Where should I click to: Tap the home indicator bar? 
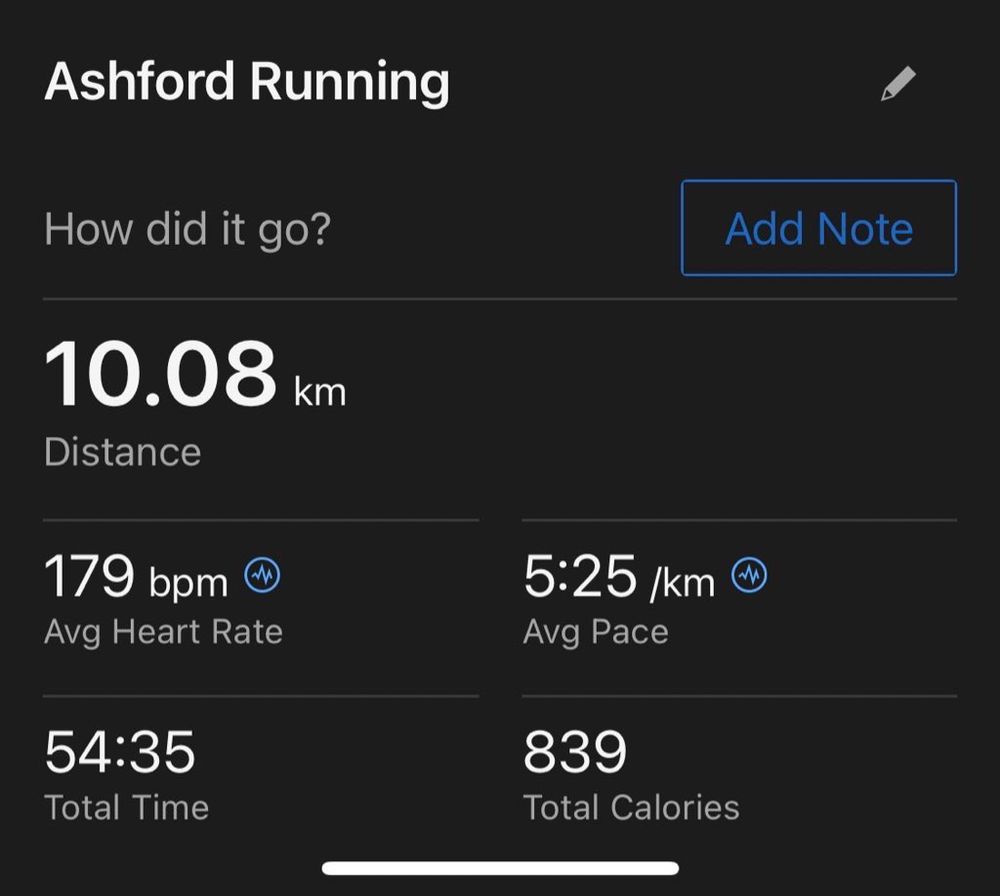click(x=501, y=868)
